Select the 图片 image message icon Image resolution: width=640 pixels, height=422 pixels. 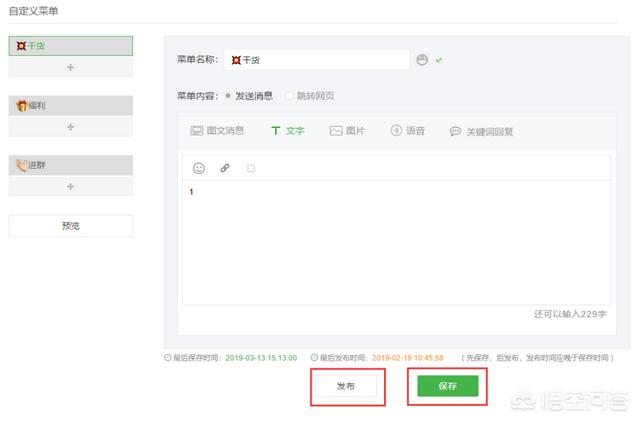click(336, 131)
